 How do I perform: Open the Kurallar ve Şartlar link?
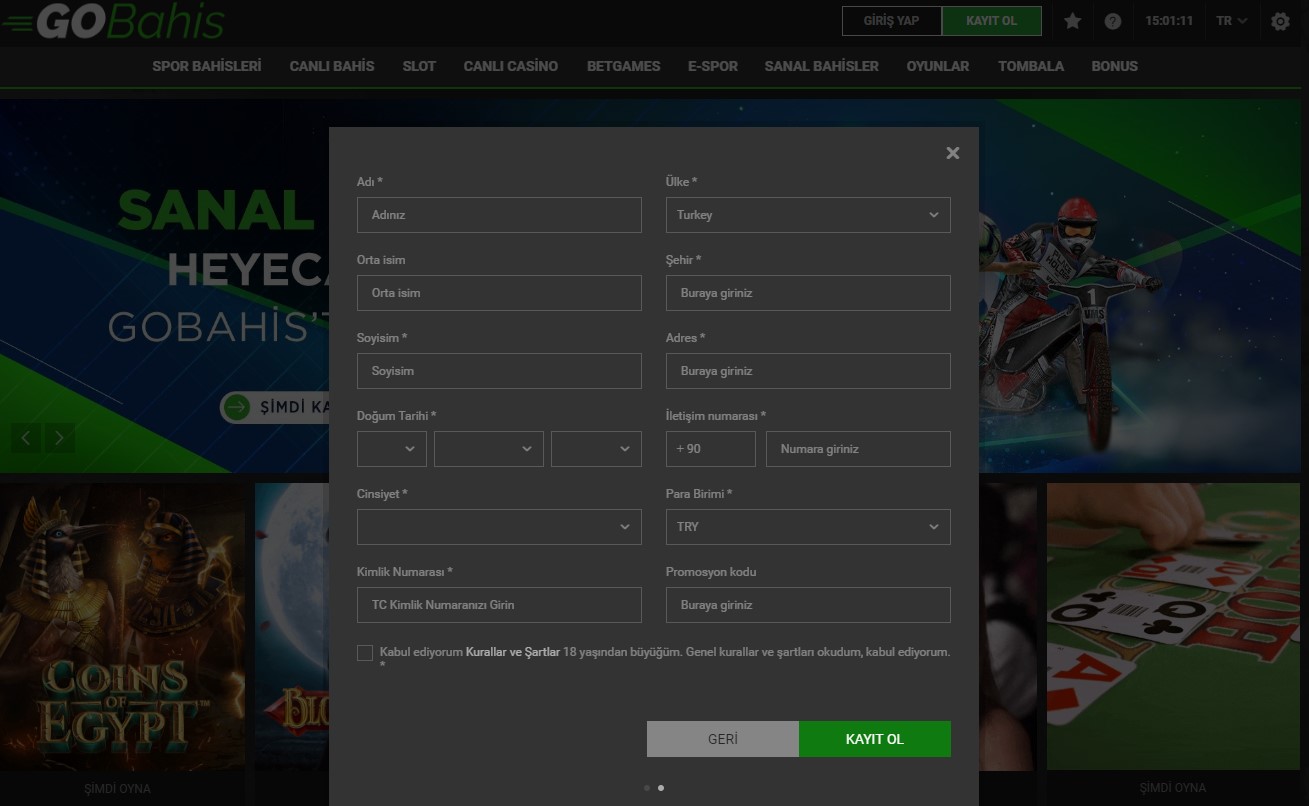513,652
